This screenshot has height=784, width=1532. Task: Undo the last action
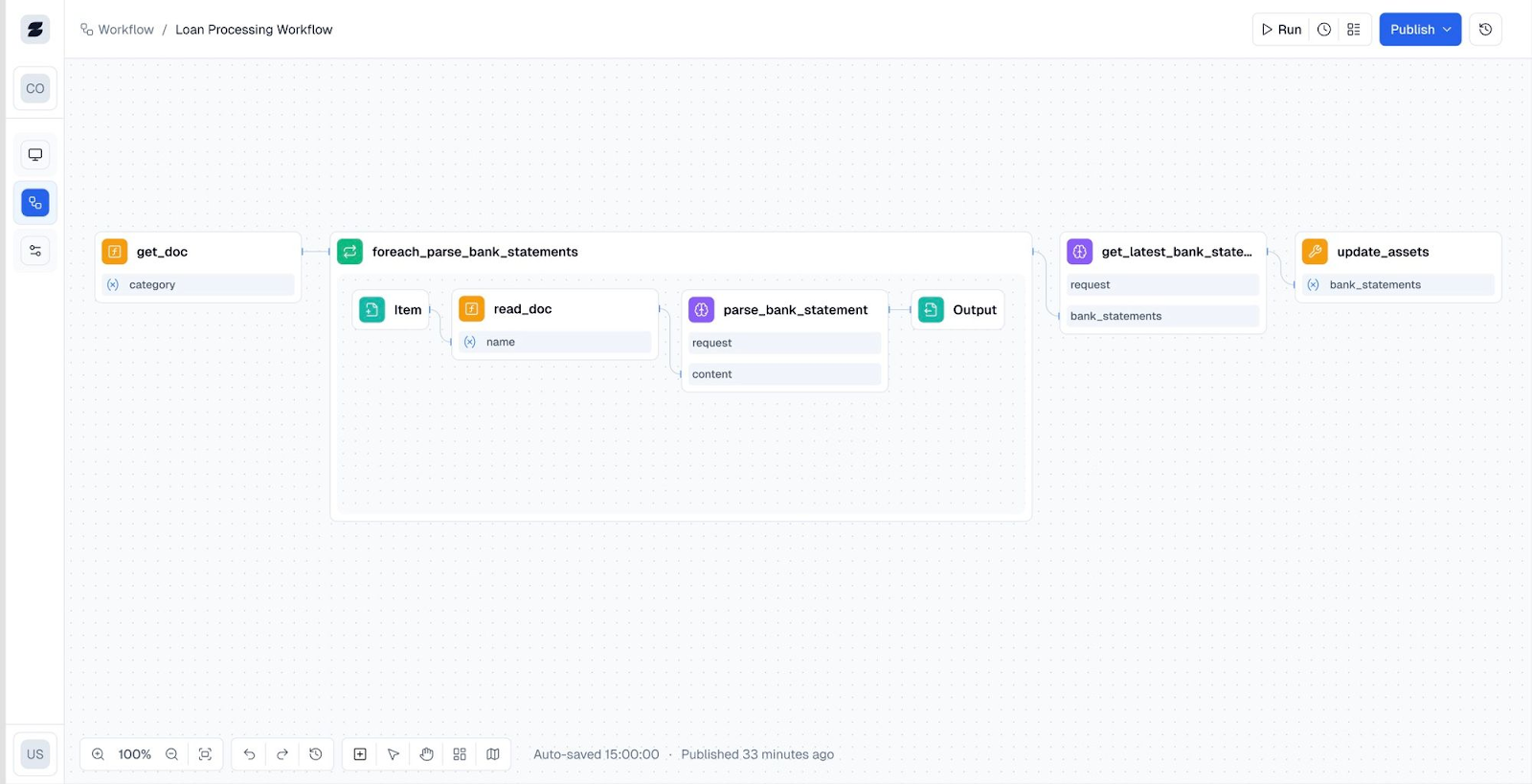coord(249,754)
